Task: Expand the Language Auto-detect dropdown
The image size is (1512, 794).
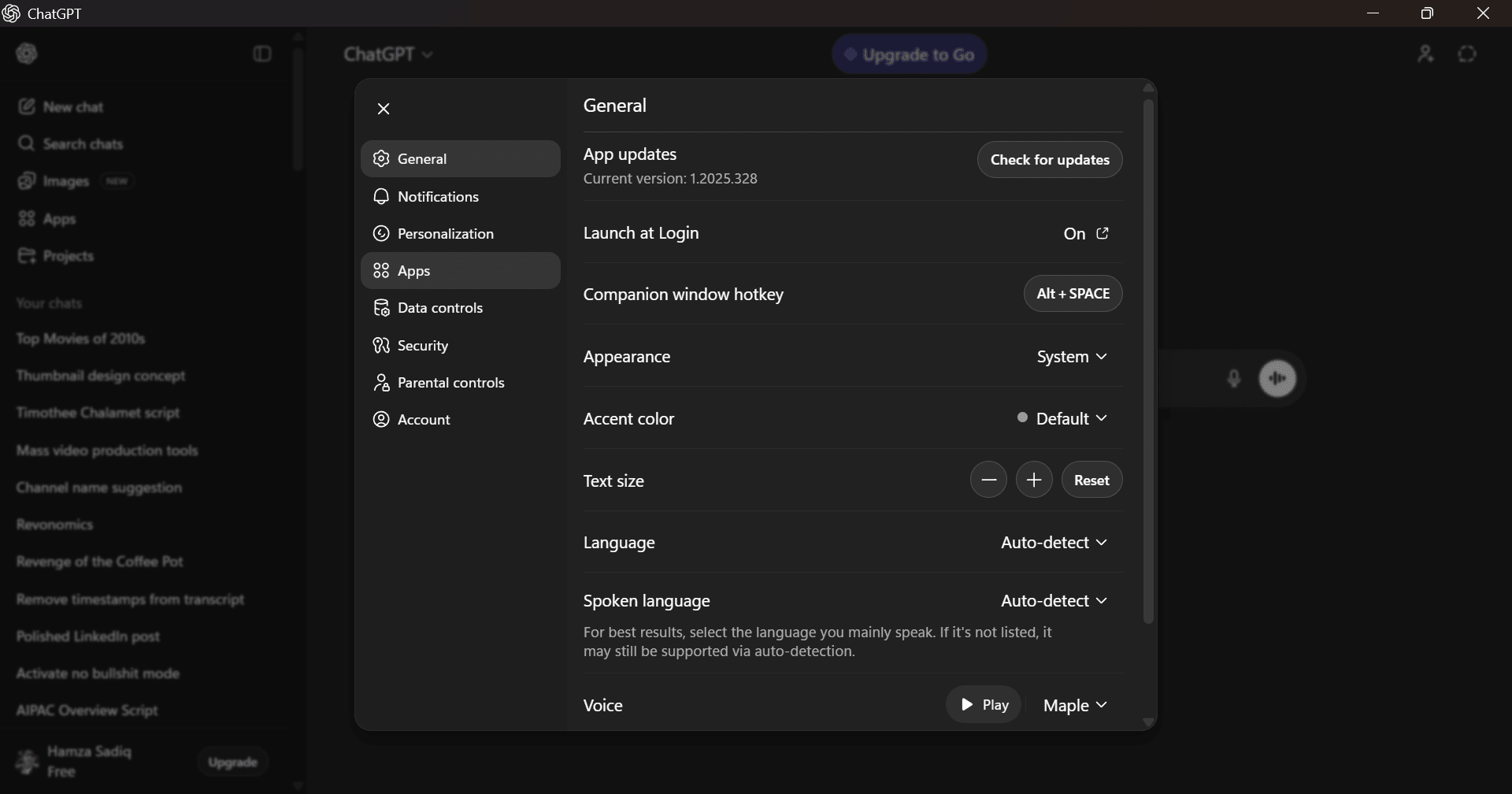Action: (x=1054, y=543)
